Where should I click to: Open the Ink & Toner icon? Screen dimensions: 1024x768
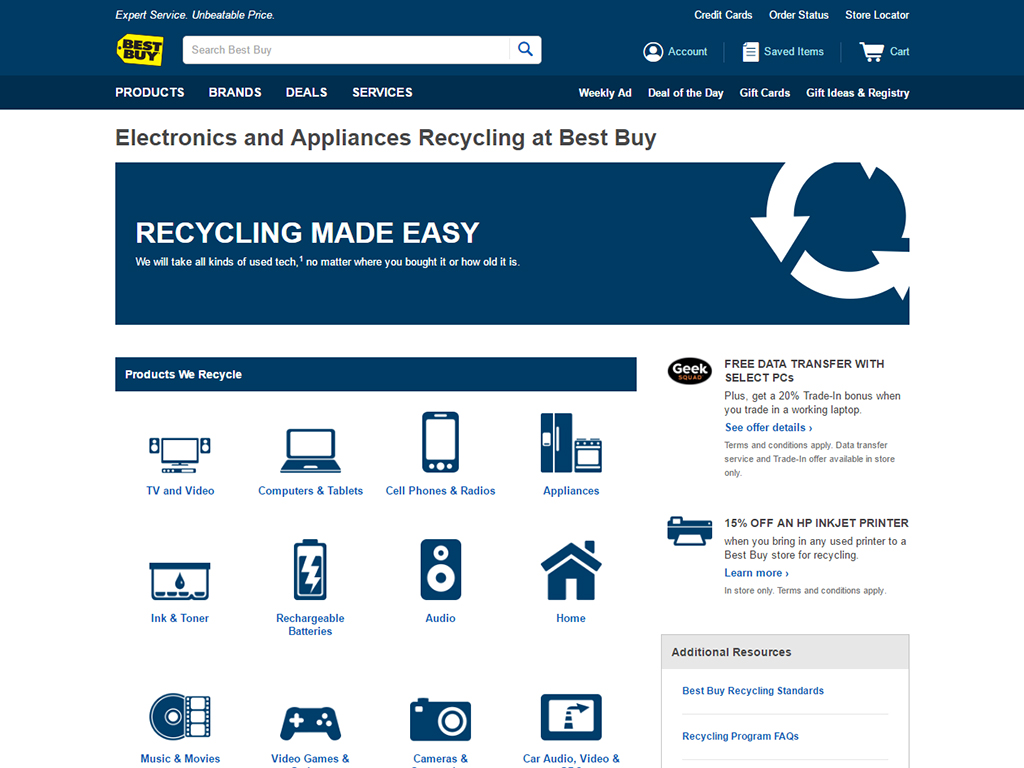tap(180, 580)
